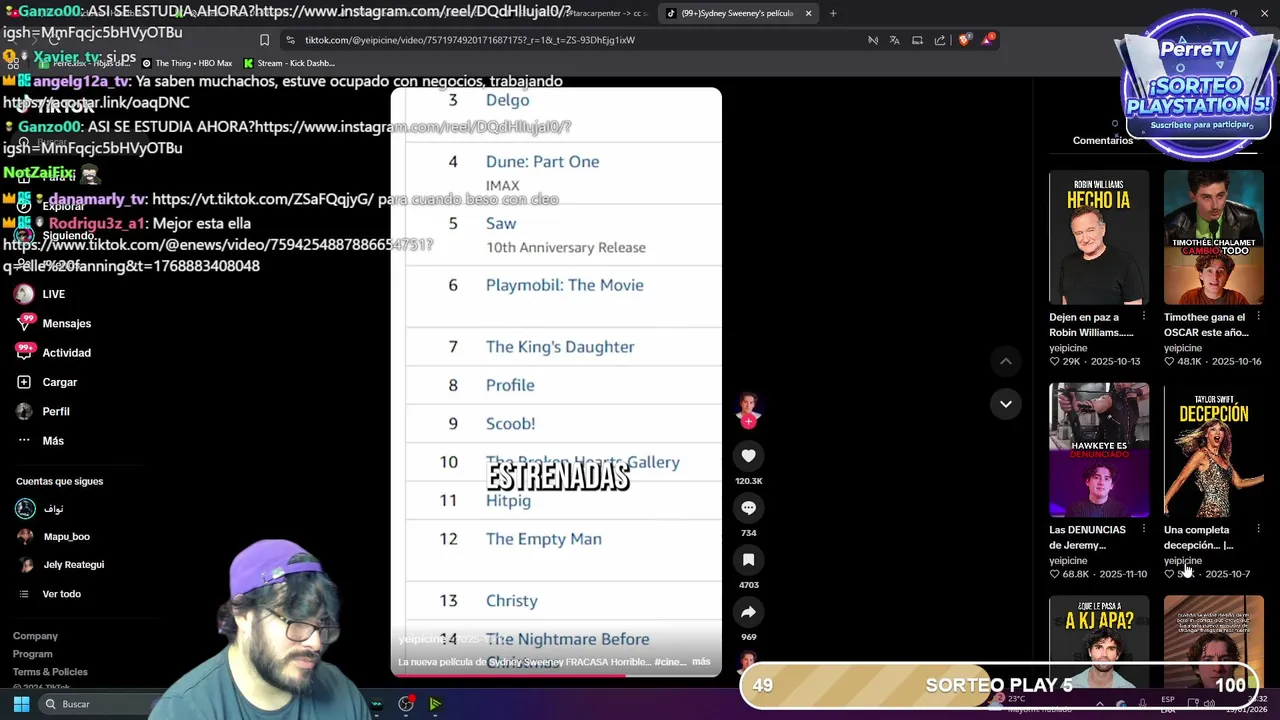
Task: Open a new browser tab
Action: click(833, 13)
